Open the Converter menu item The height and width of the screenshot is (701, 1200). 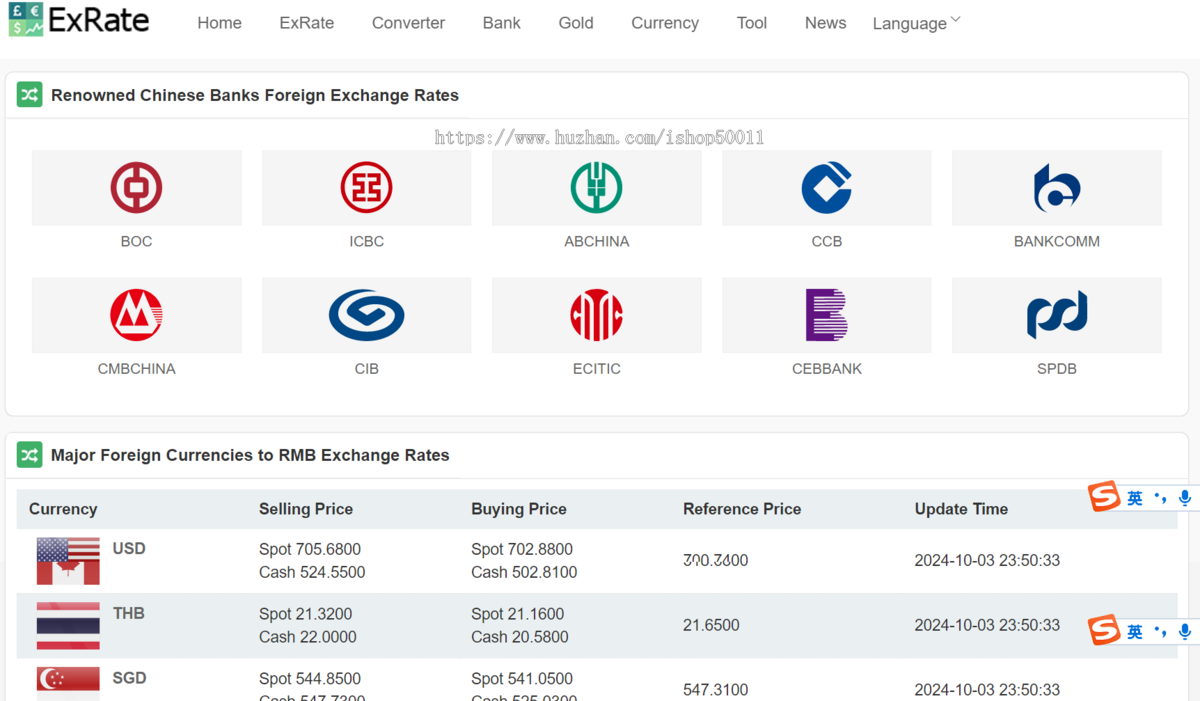[x=408, y=23]
